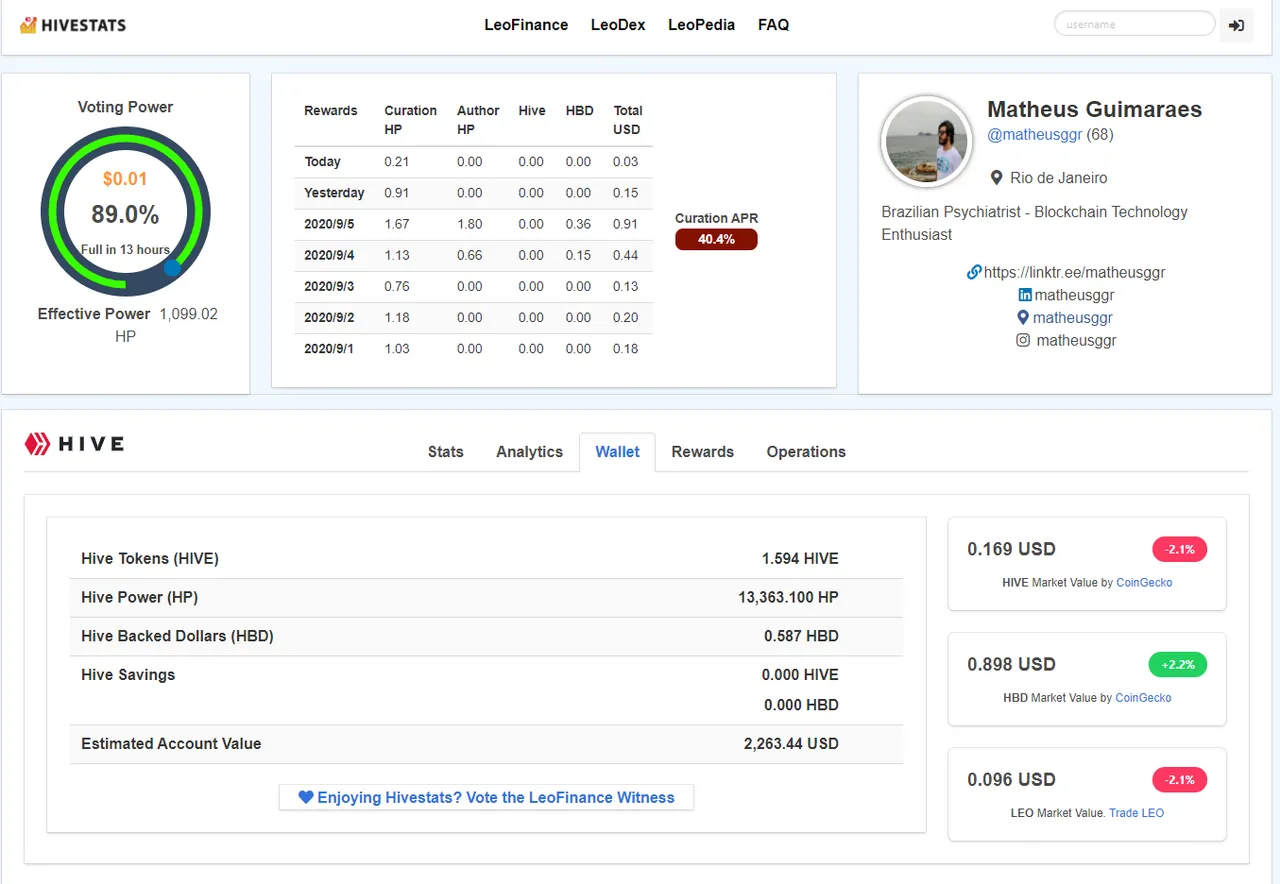Click the +2.2% badge on HBD price card
This screenshot has width=1280, height=884.
pos(1180,664)
